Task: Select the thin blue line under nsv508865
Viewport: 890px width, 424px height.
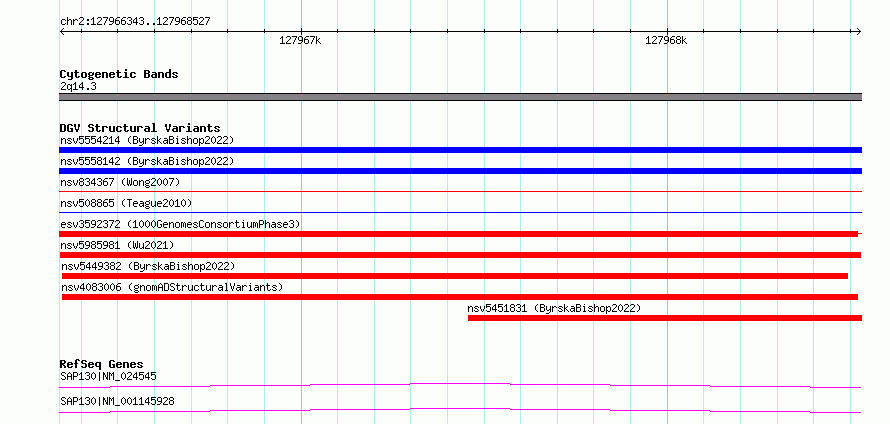Action: pyautogui.click(x=460, y=213)
